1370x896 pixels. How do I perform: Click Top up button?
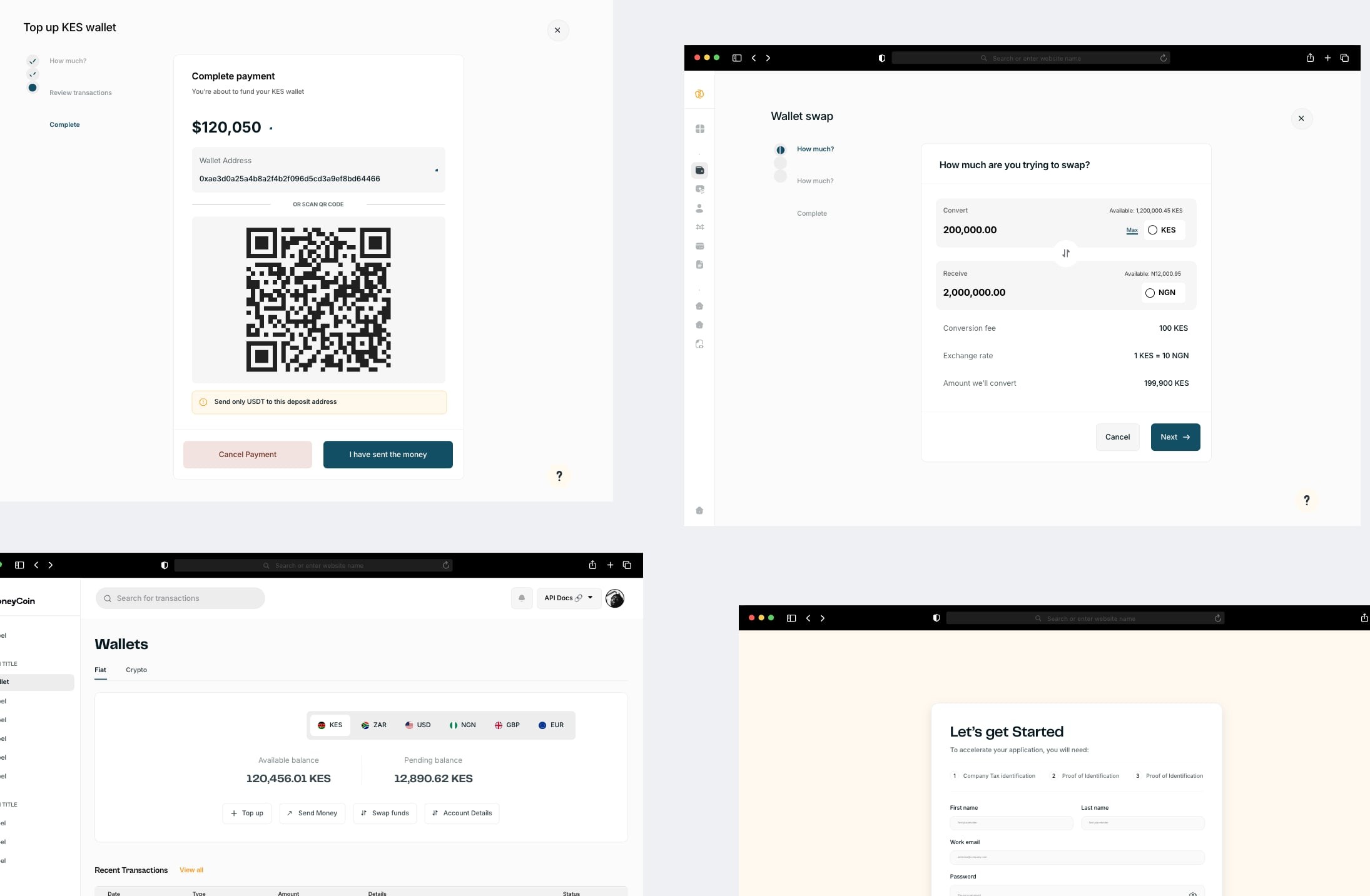tap(247, 813)
